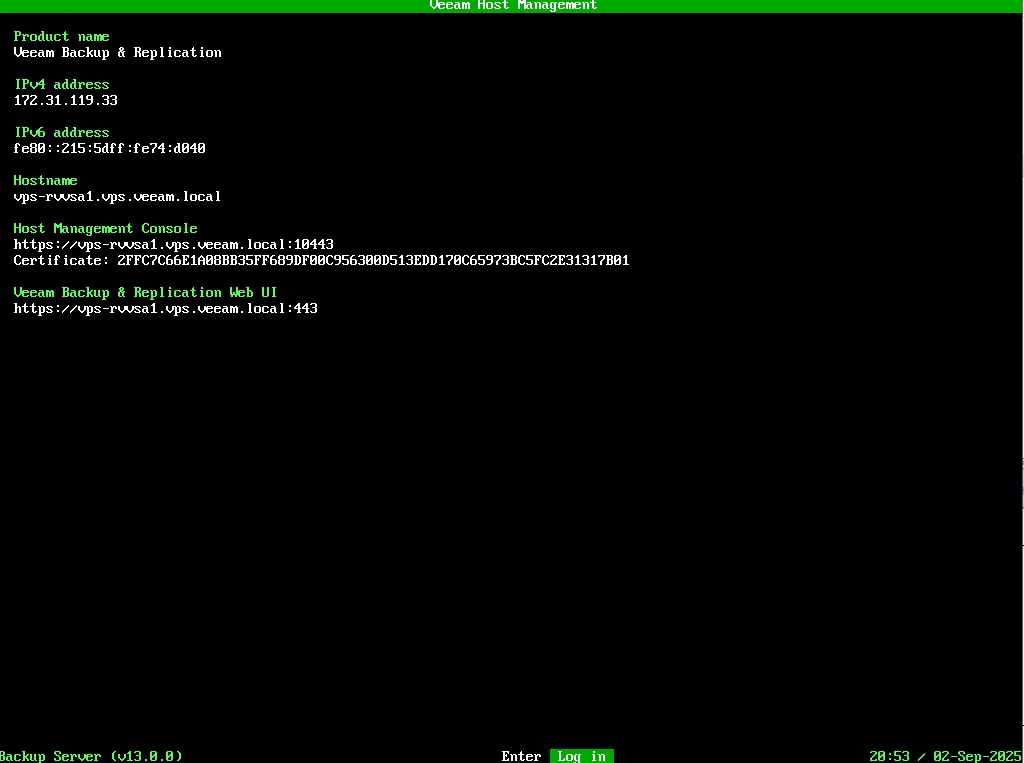Select the IPv6 address label

click(x=61, y=132)
